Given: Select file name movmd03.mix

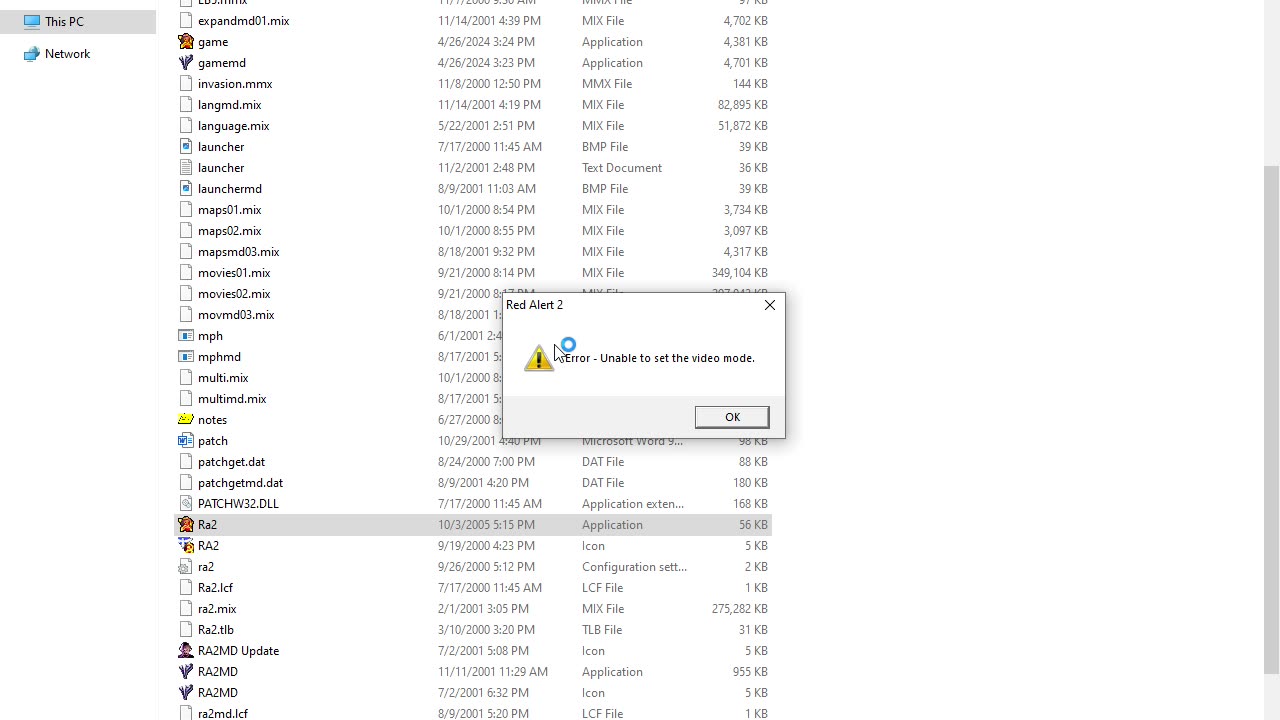Looking at the screenshot, I should pyautogui.click(x=236, y=315).
